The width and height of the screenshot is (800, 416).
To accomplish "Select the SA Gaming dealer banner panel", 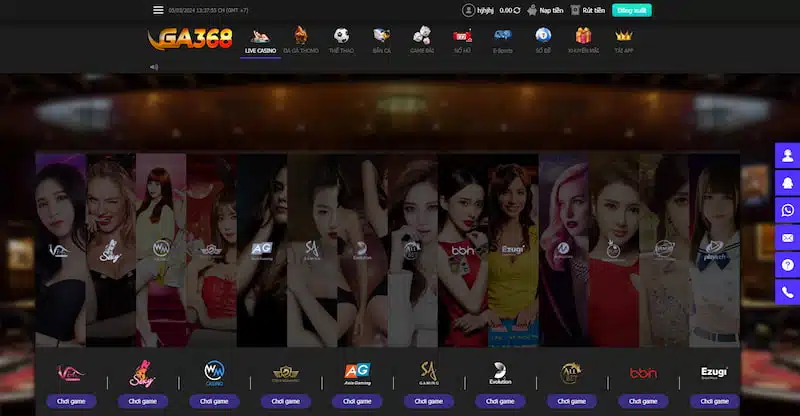I will coord(312,250).
